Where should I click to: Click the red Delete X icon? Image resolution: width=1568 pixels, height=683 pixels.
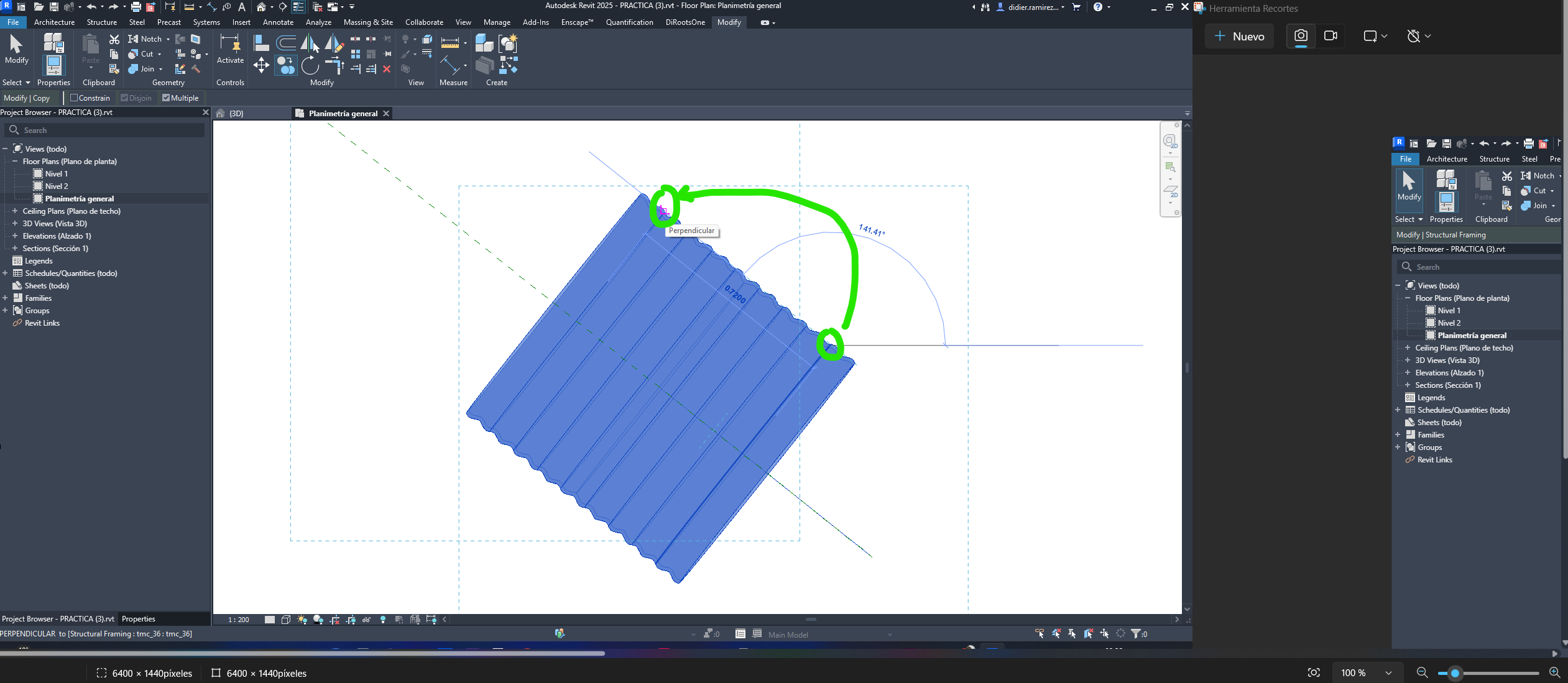pos(386,69)
